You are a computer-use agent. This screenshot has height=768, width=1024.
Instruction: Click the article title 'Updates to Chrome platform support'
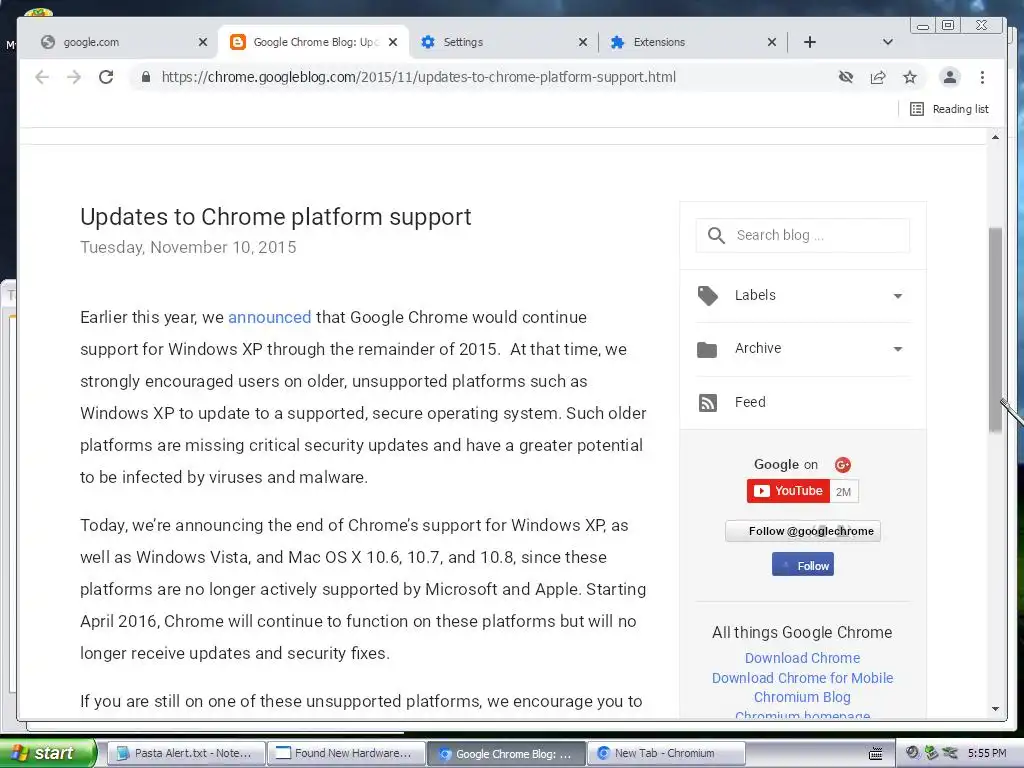point(276,217)
